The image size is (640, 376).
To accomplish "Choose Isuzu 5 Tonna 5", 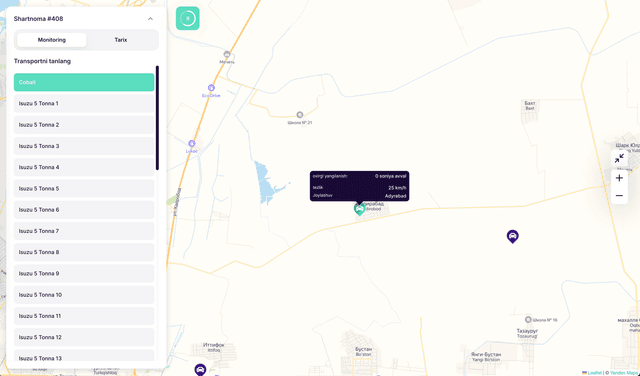I will pos(84,189).
